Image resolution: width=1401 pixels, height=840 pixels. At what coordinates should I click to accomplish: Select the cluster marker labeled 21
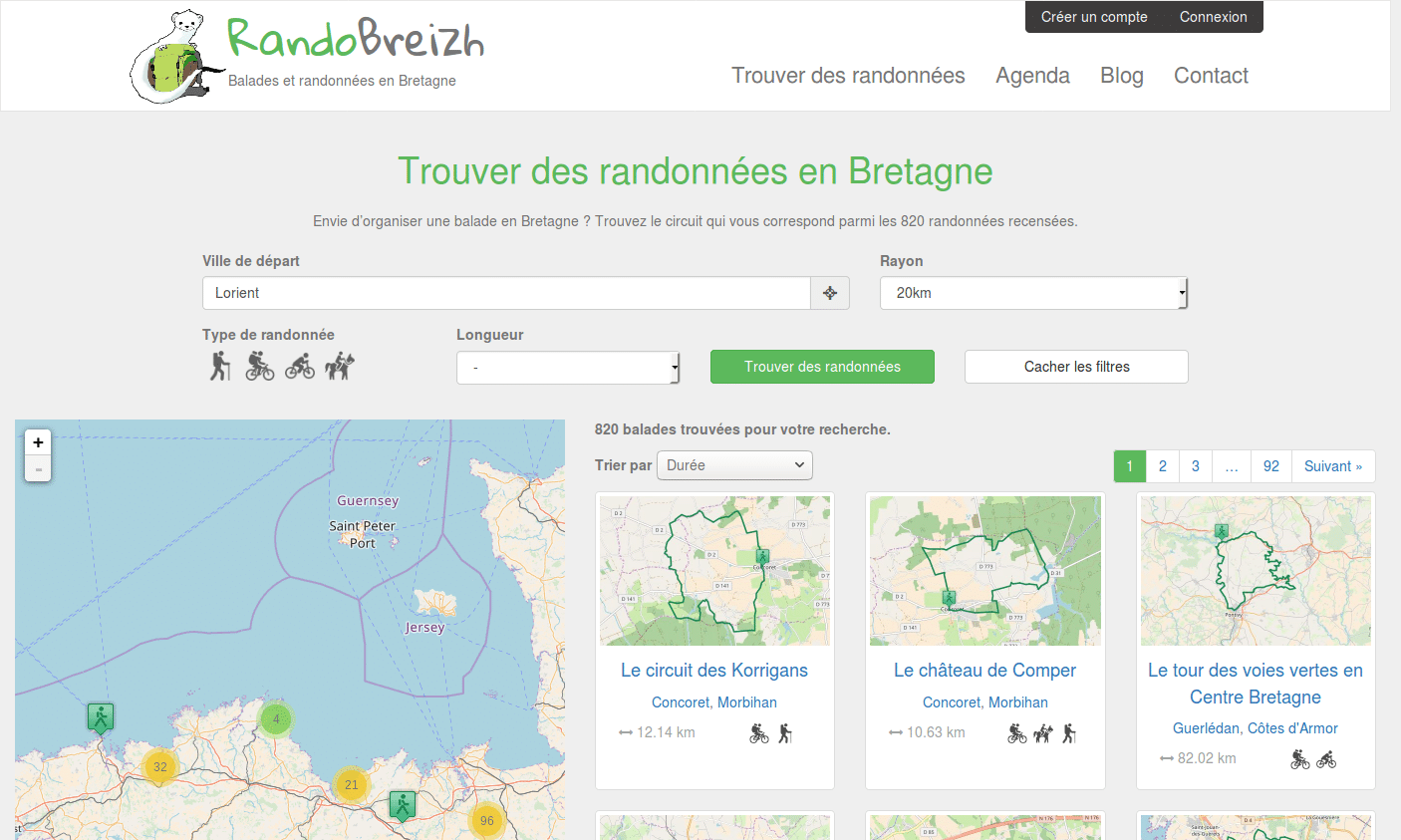click(351, 785)
